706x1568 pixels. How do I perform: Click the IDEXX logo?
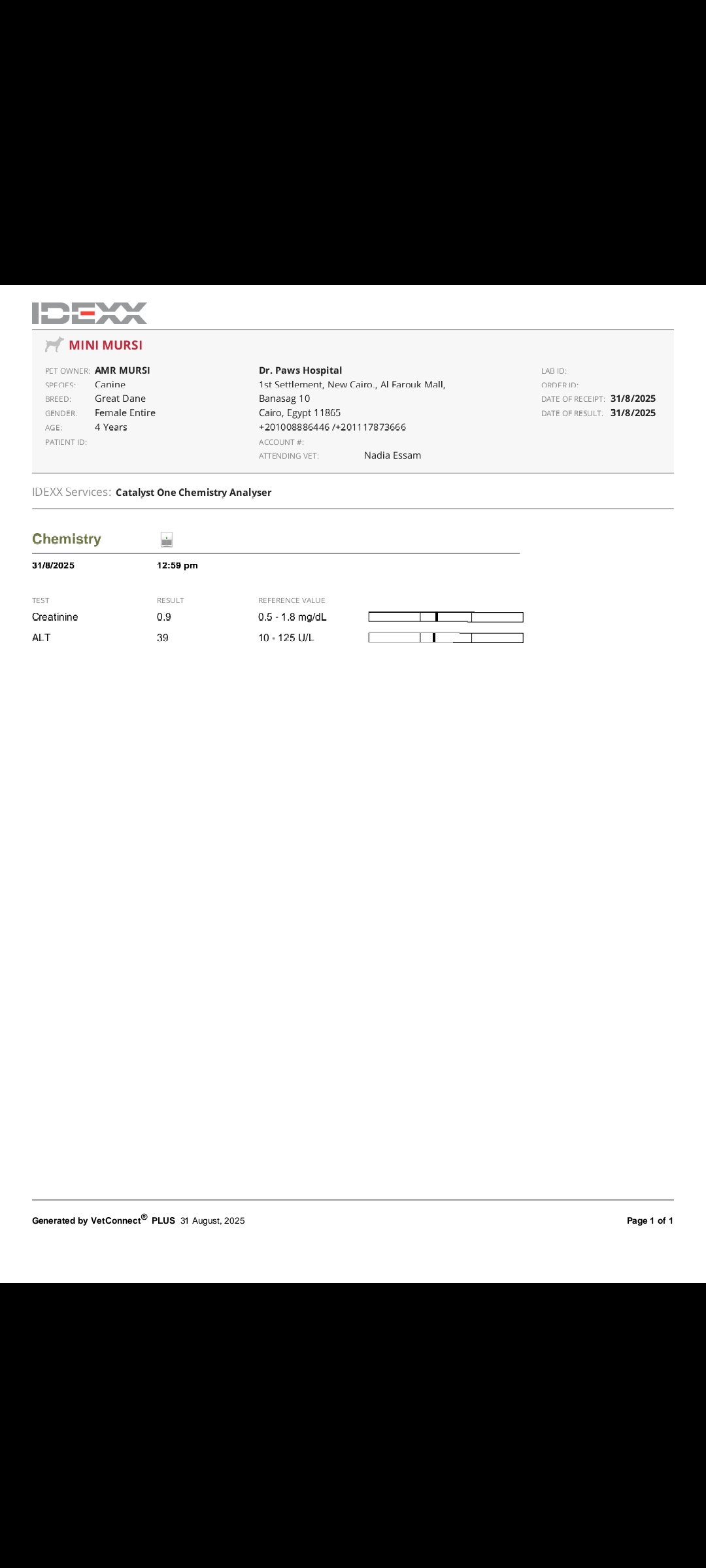pos(90,313)
